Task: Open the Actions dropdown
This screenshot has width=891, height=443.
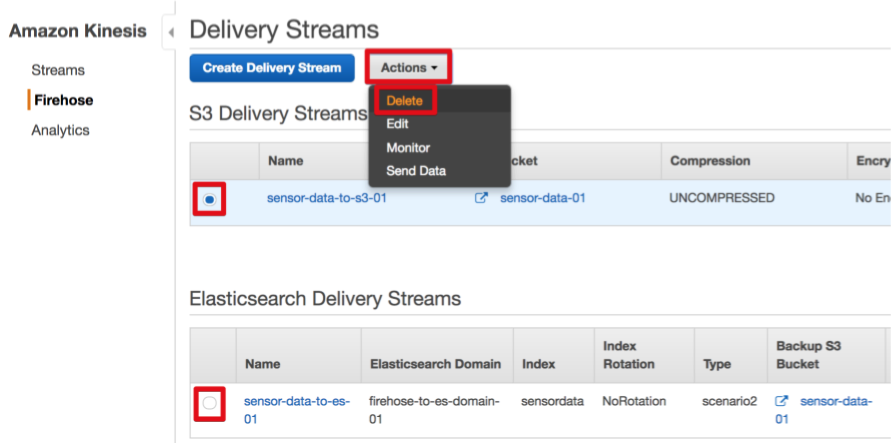Action: 409,68
